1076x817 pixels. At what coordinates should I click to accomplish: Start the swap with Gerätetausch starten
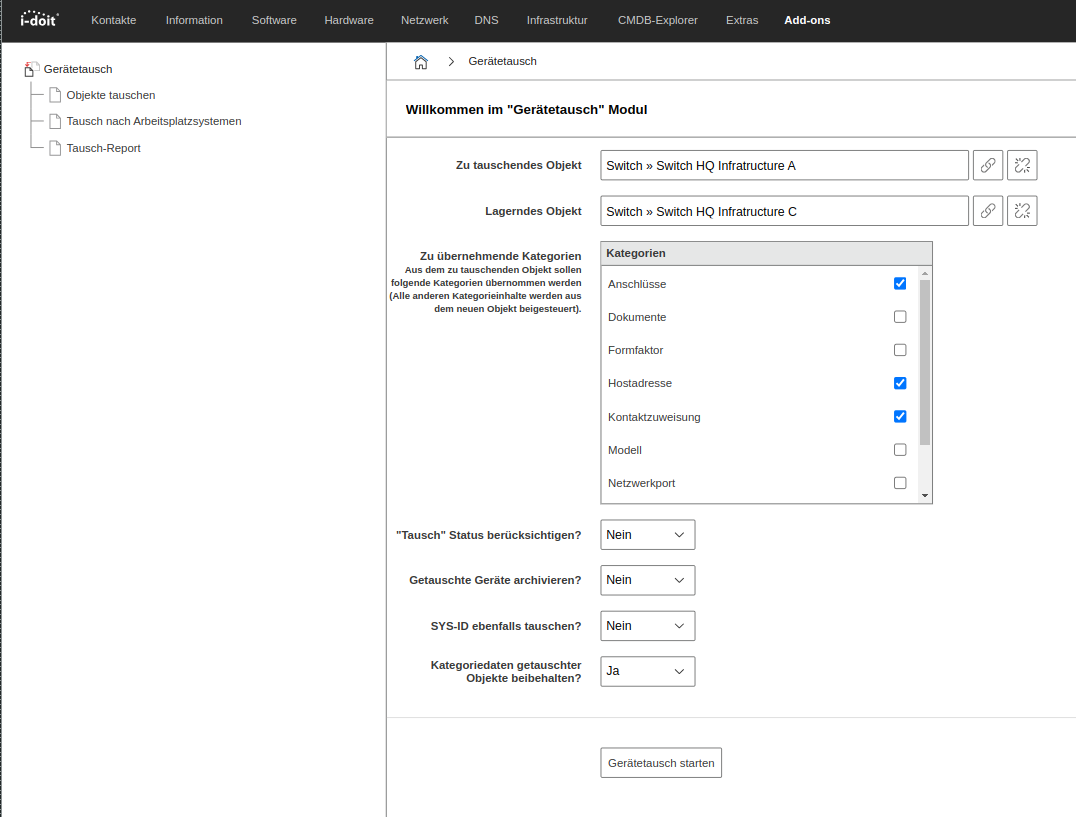click(x=661, y=763)
